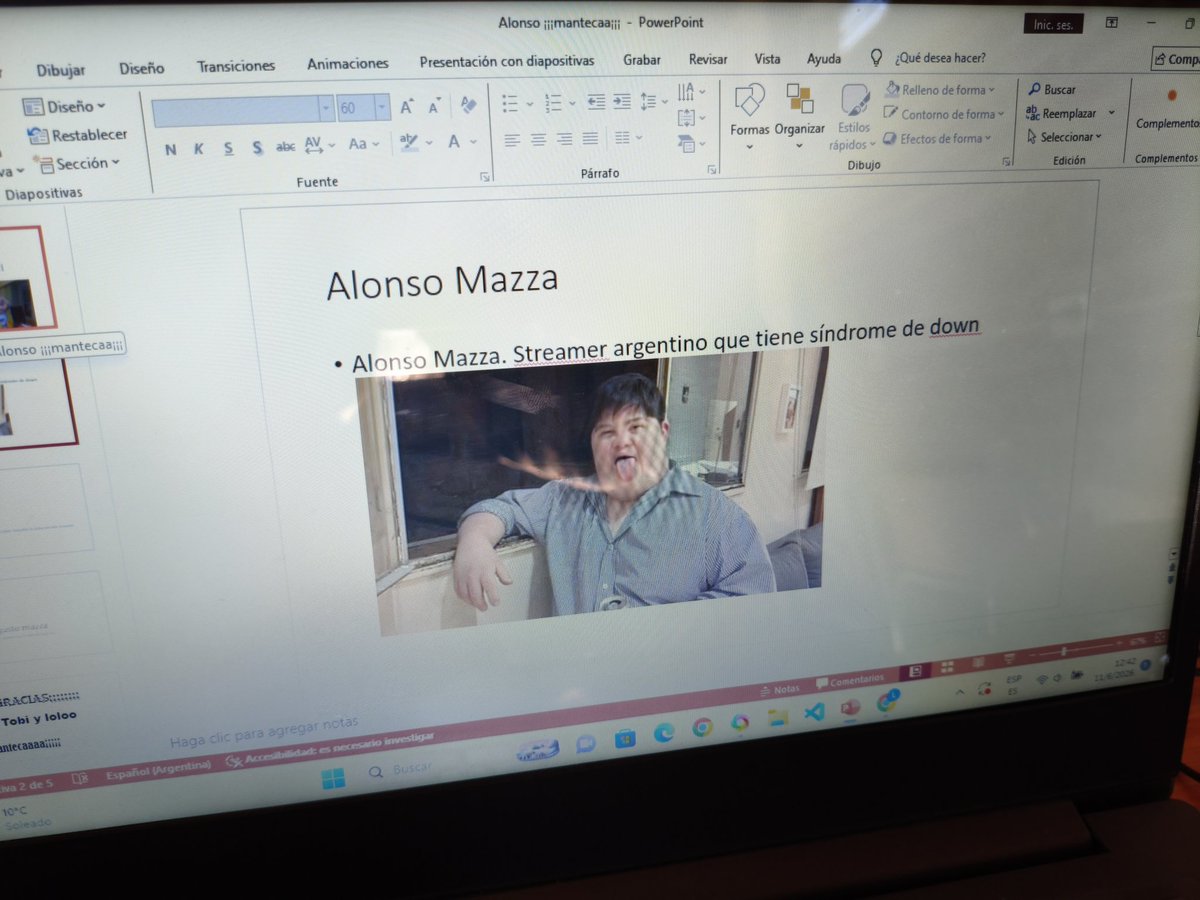Justify text in Párrafo group

coord(591,139)
